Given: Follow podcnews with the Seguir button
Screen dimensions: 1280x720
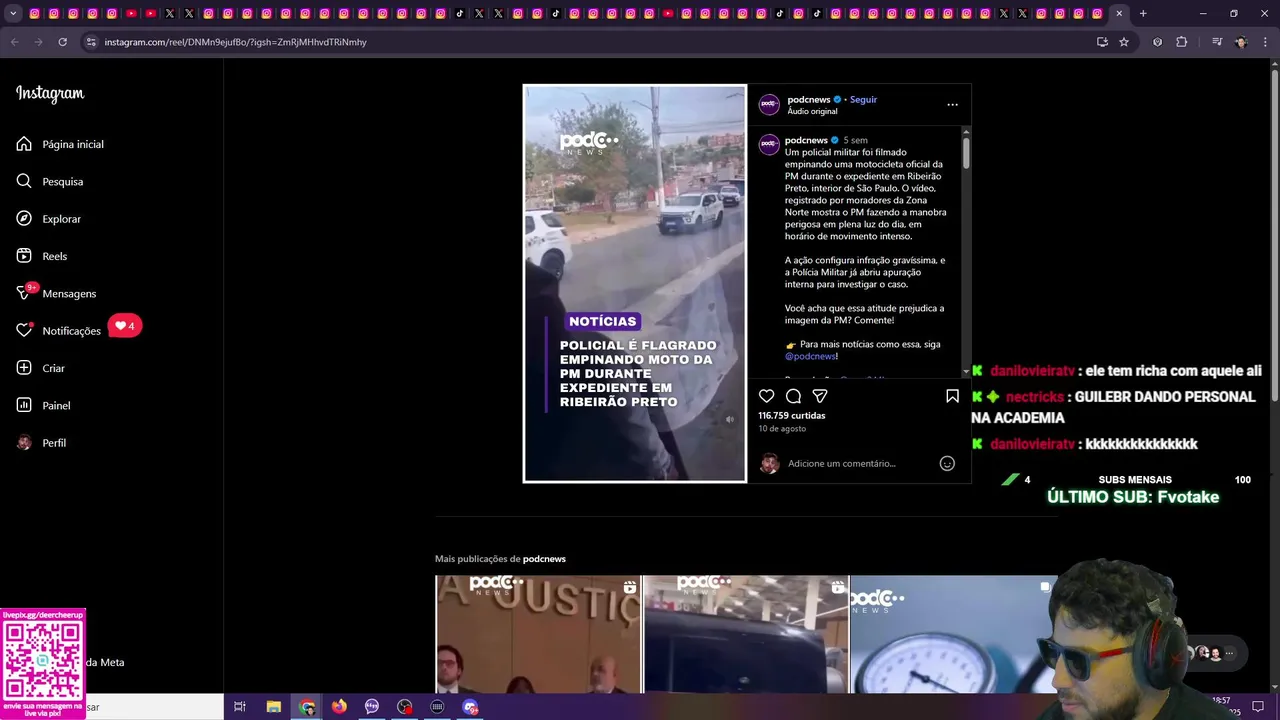Looking at the screenshot, I should [x=863, y=99].
